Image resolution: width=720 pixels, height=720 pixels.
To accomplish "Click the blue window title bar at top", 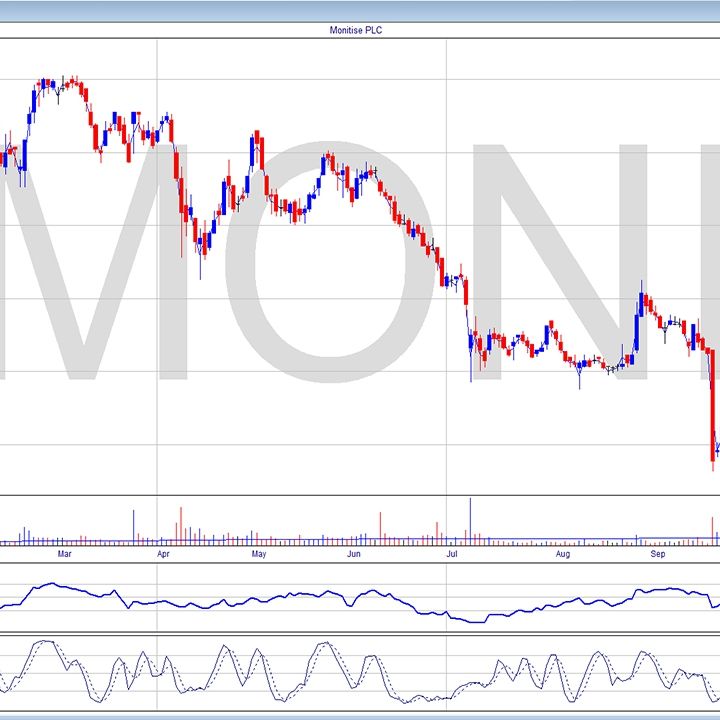I will (x=360, y=10).
